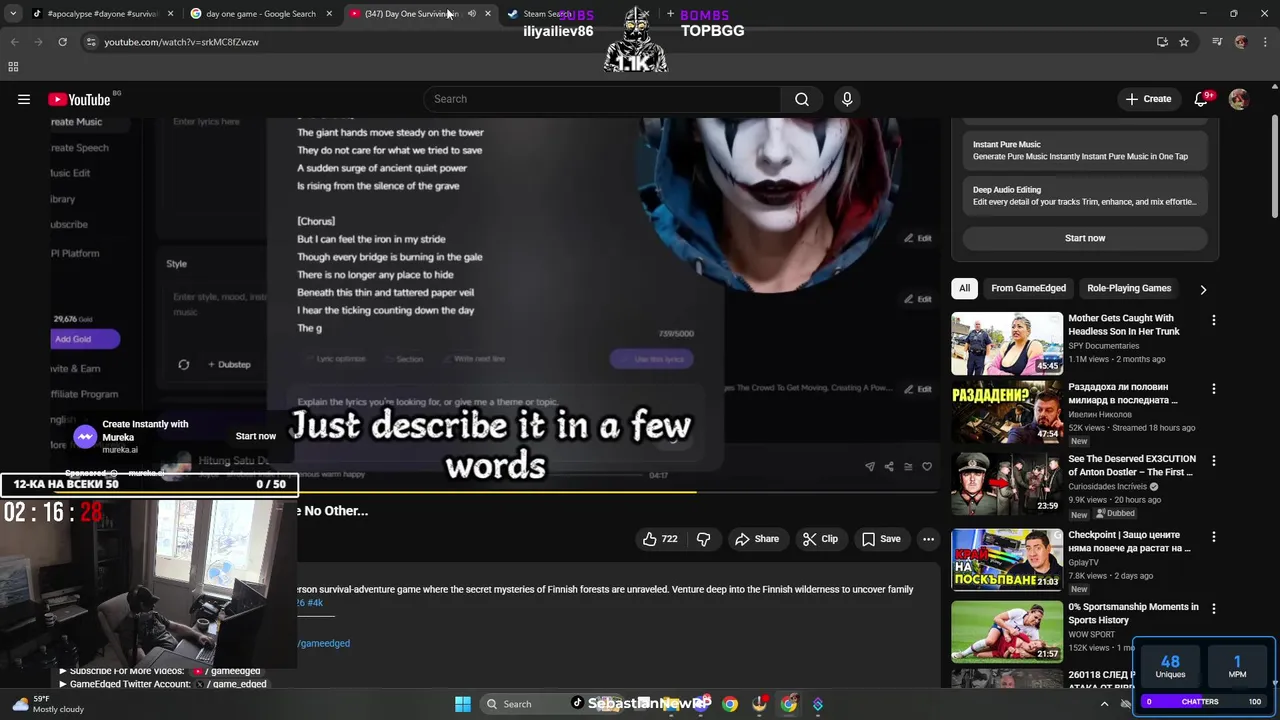This screenshot has width=1280, height=720.
Task: Clip the video
Action: point(820,539)
